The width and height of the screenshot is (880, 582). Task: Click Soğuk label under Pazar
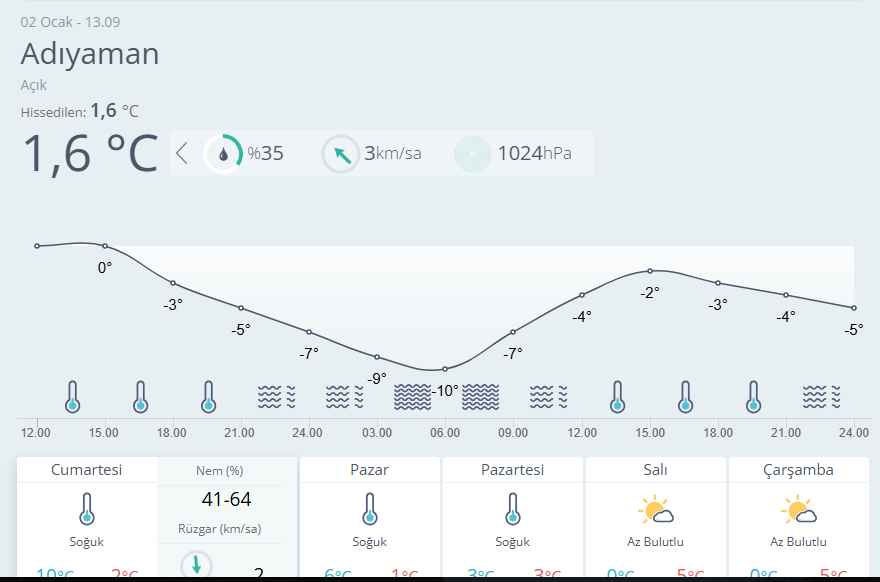pyautogui.click(x=369, y=542)
